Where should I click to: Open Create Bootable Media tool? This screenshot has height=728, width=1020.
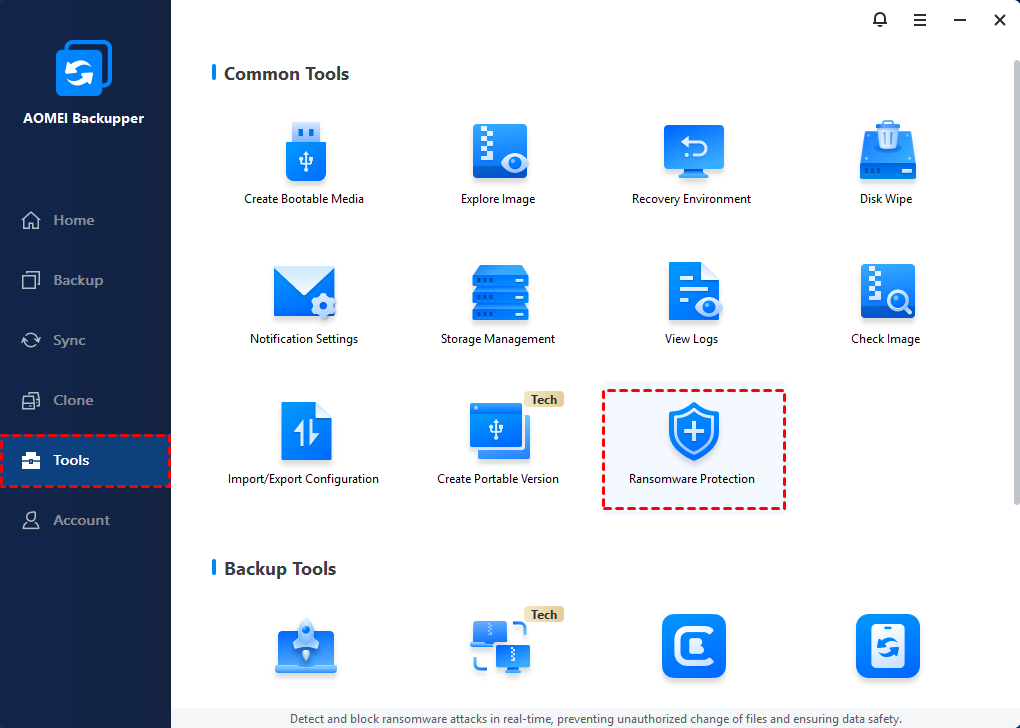[x=304, y=163]
